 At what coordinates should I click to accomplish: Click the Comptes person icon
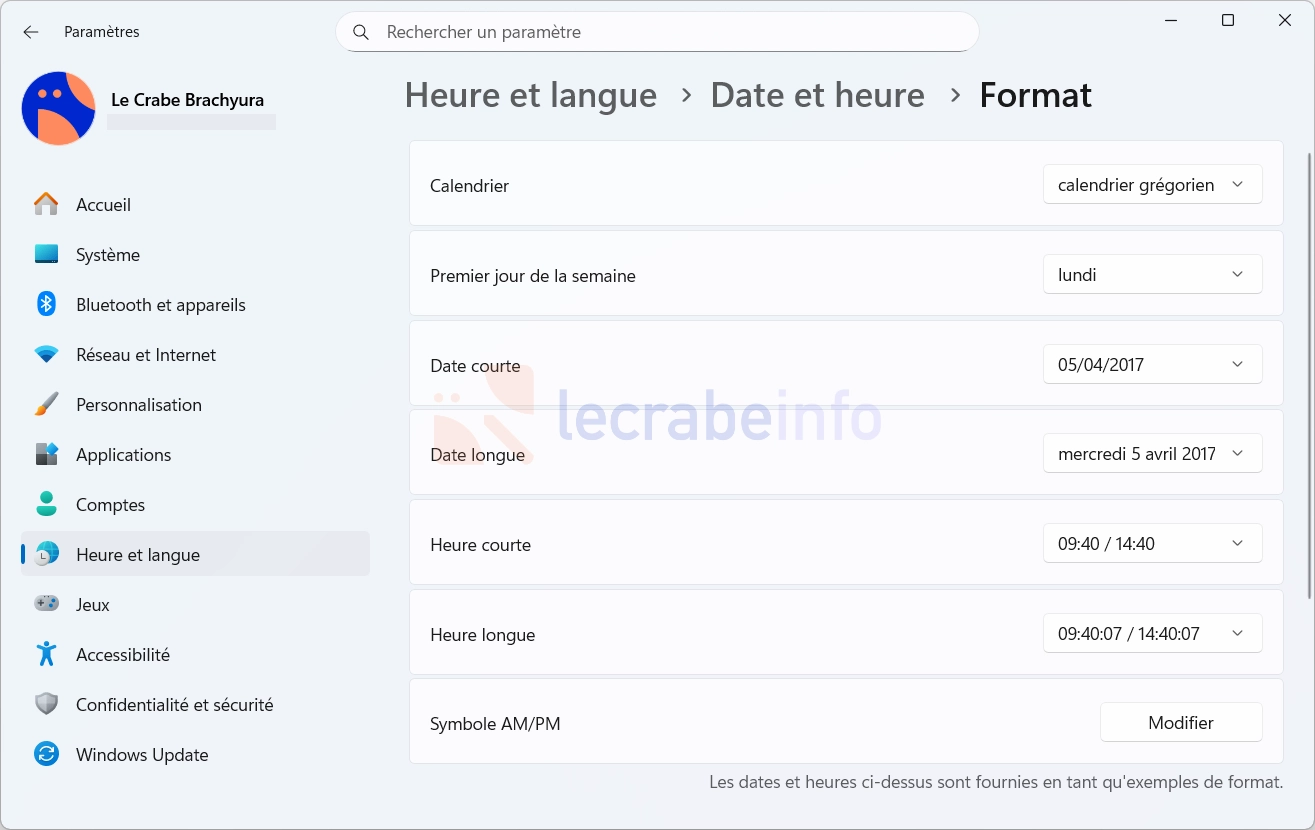46,504
